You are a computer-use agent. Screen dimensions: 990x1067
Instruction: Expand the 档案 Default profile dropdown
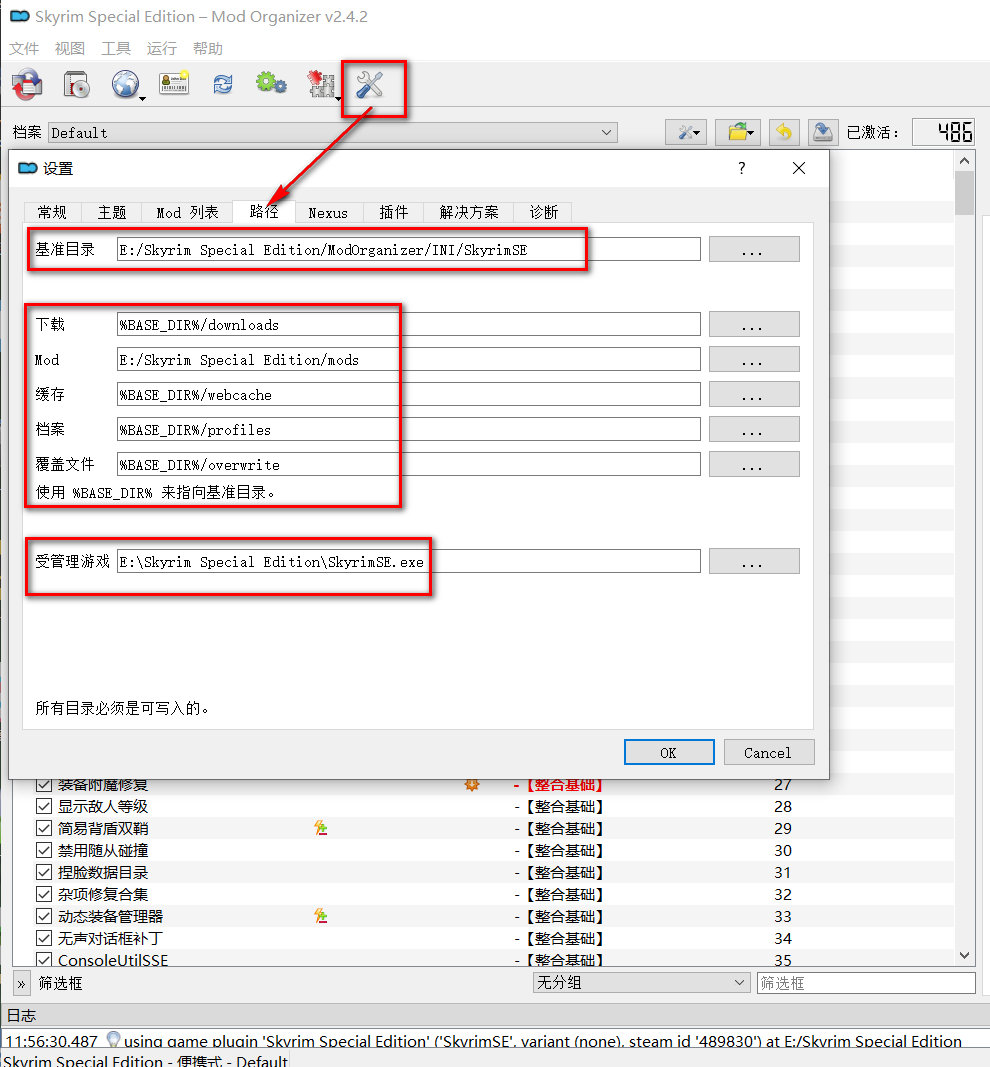332,132
